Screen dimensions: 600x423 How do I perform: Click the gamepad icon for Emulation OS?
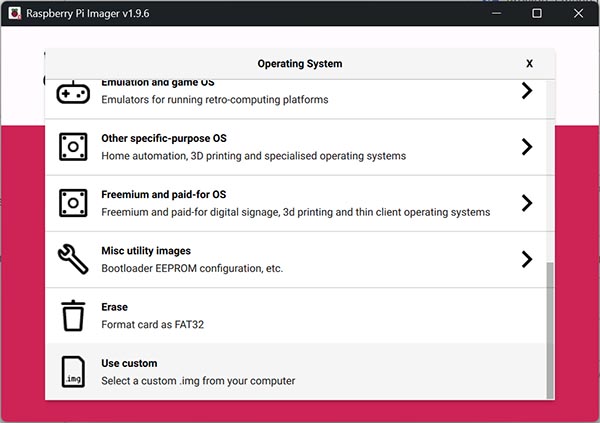pos(73,92)
